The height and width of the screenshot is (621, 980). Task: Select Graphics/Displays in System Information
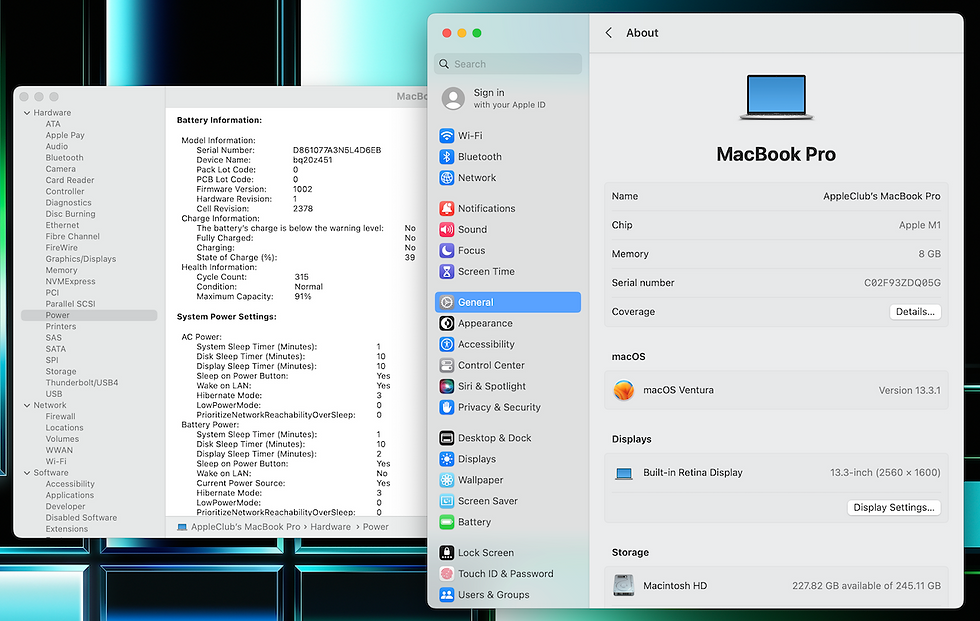tap(81, 259)
